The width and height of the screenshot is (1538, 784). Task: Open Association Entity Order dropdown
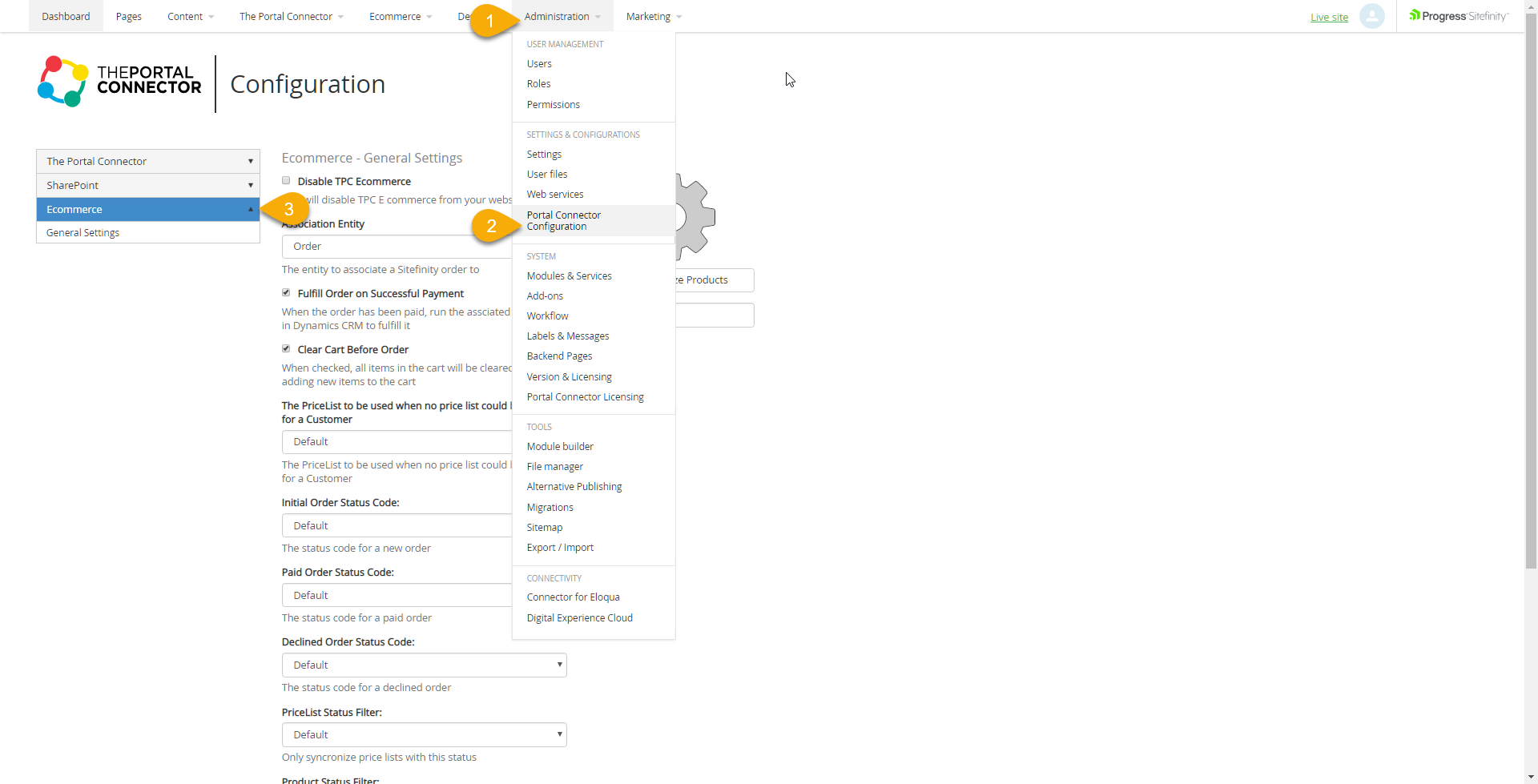click(397, 247)
